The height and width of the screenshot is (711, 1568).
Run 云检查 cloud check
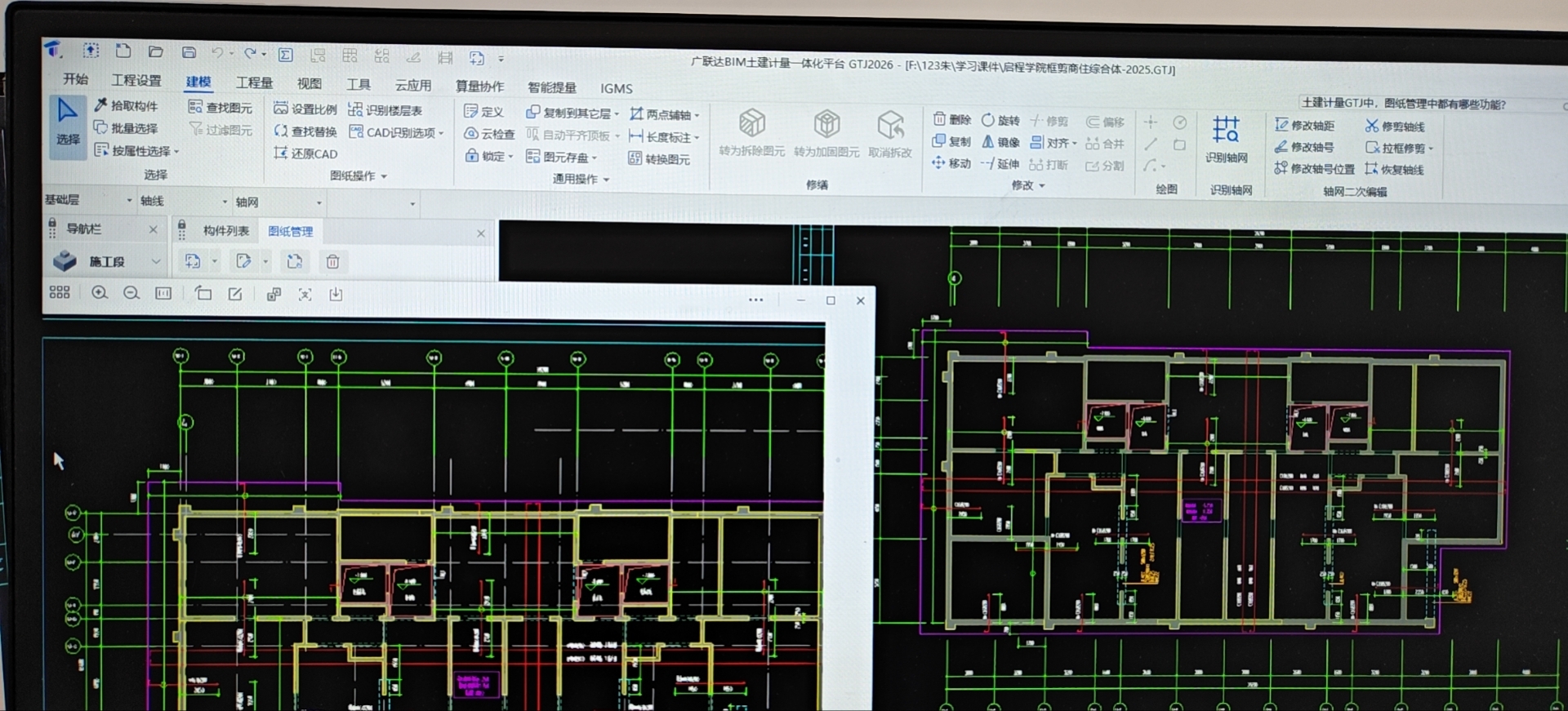(489, 133)
